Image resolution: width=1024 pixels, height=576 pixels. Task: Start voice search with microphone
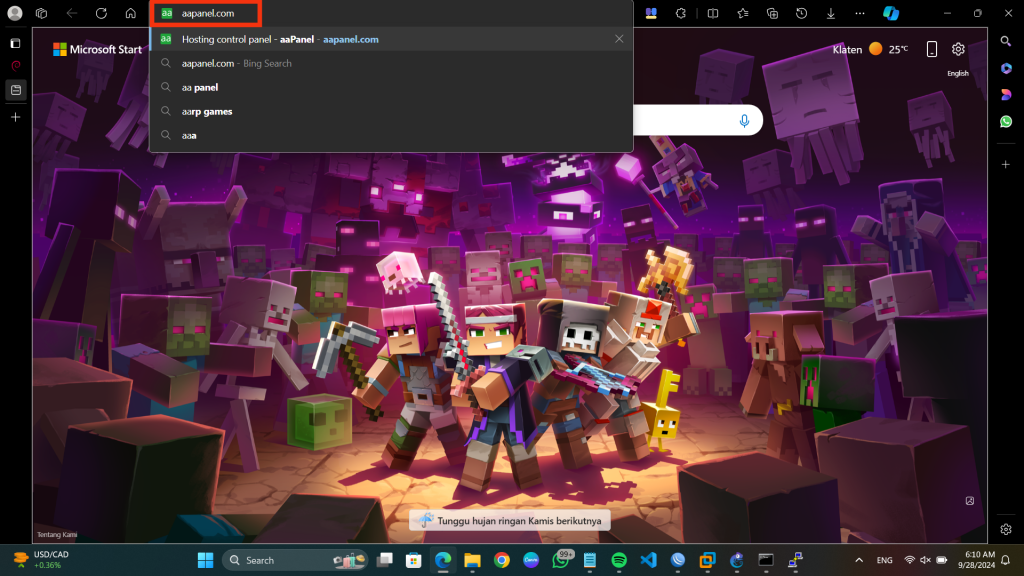[x=744, y=120]
